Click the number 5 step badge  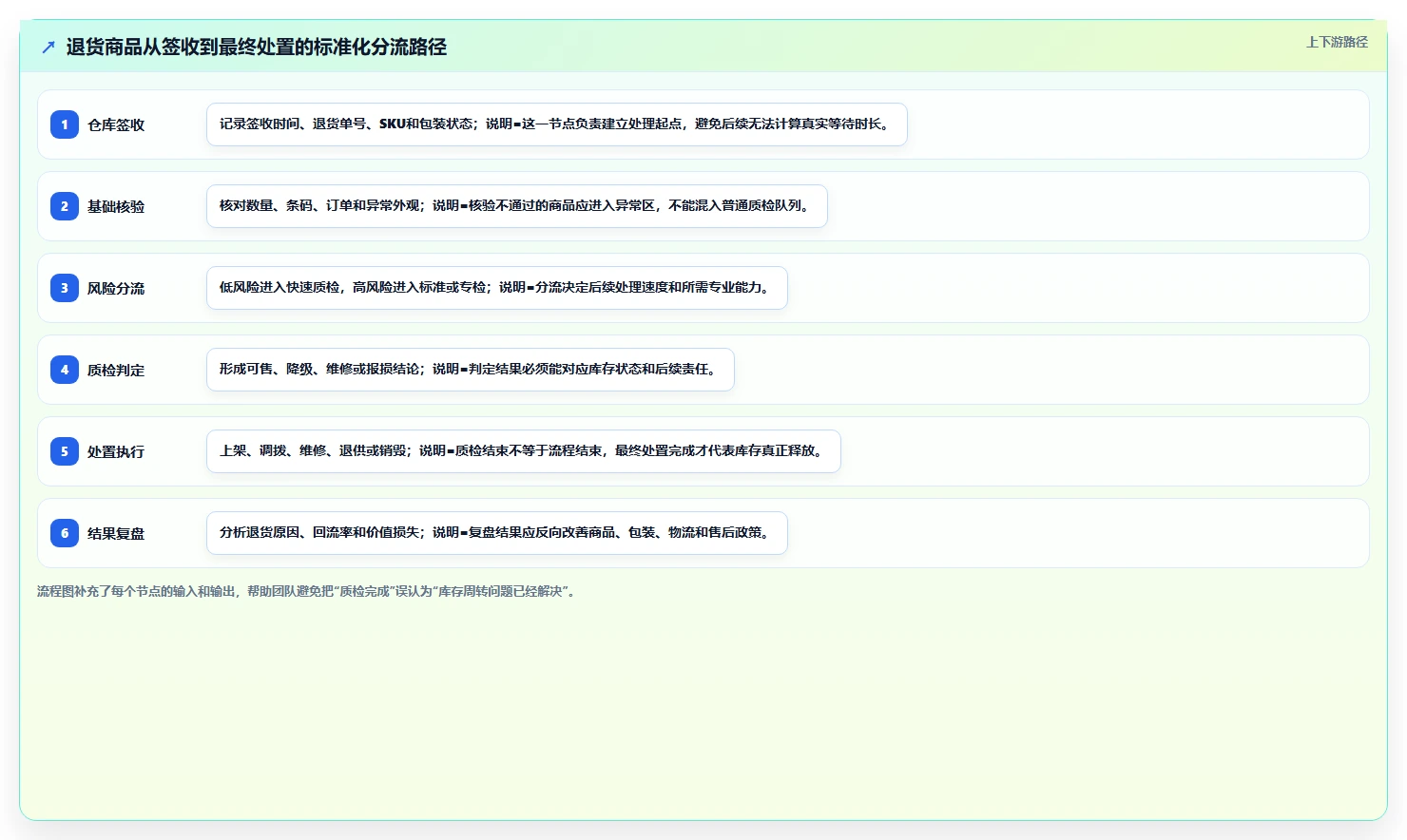65,451
